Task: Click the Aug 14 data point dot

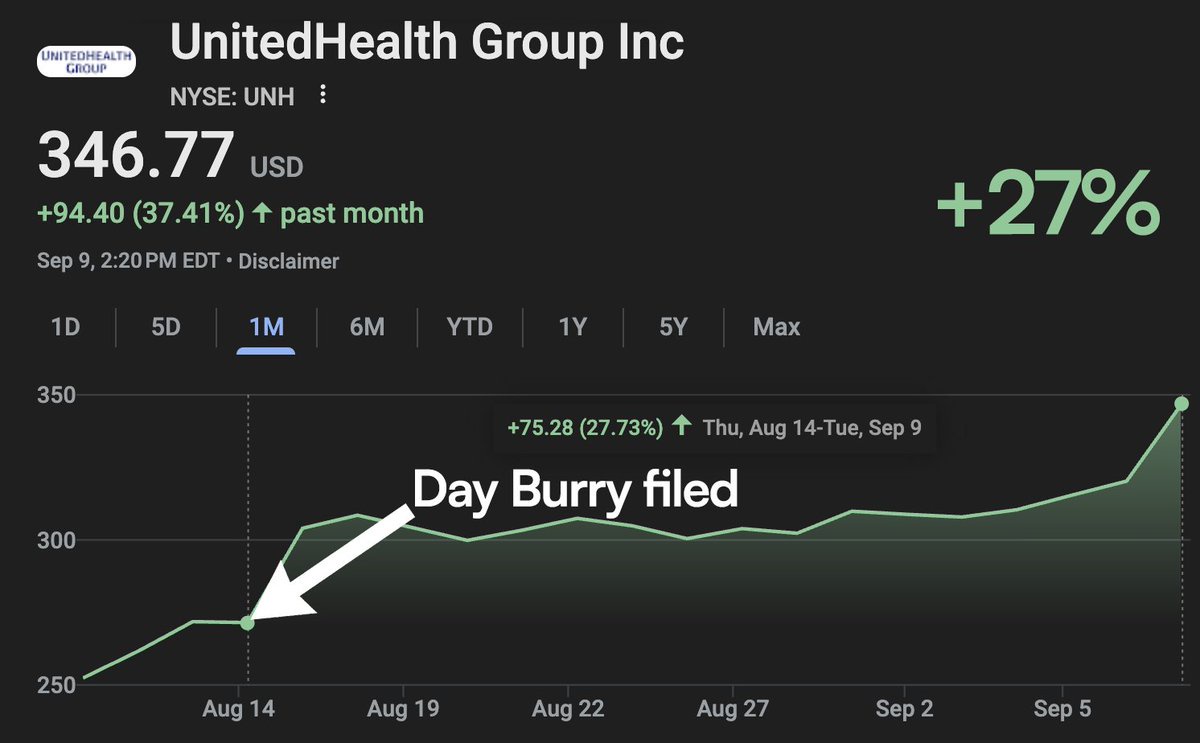Action: click(x=247, y=623)
